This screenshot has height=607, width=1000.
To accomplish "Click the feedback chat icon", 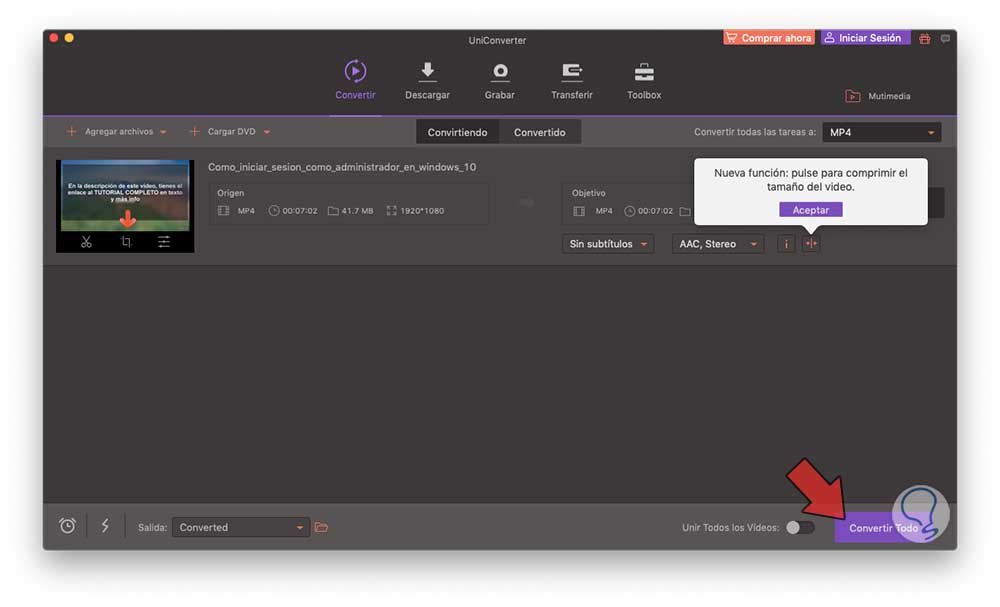I will 945,38.
